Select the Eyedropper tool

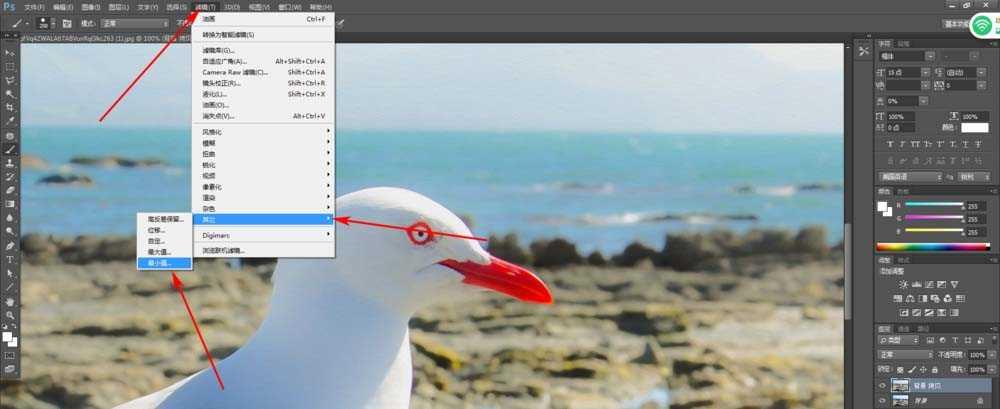(x=10, y=121)
